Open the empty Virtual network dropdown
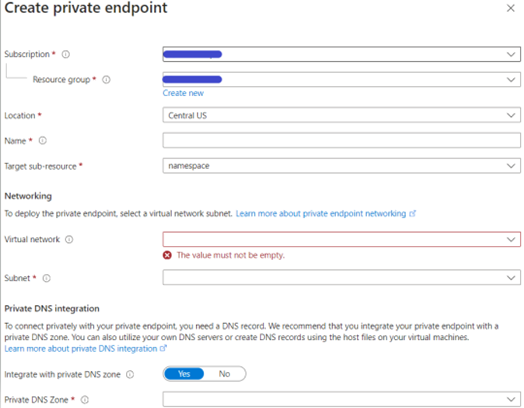The image size is (524, 408). tap(342, 239)
